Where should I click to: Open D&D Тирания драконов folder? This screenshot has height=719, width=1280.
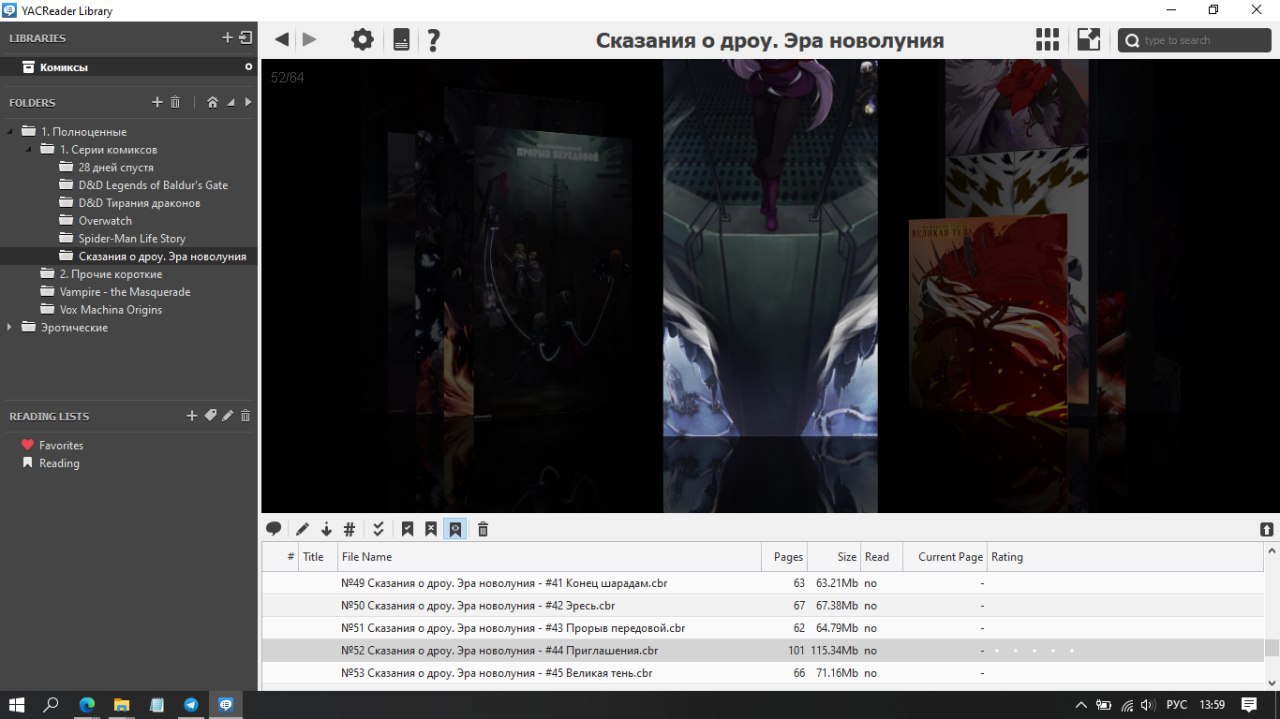tap(139, 203)
